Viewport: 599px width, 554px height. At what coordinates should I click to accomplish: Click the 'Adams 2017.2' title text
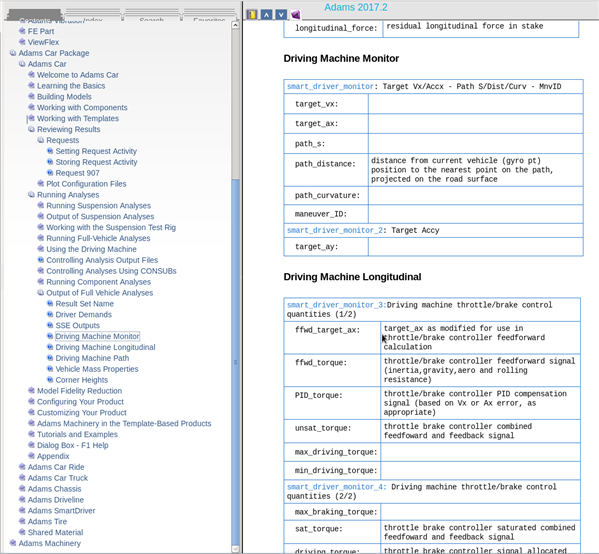356,7
